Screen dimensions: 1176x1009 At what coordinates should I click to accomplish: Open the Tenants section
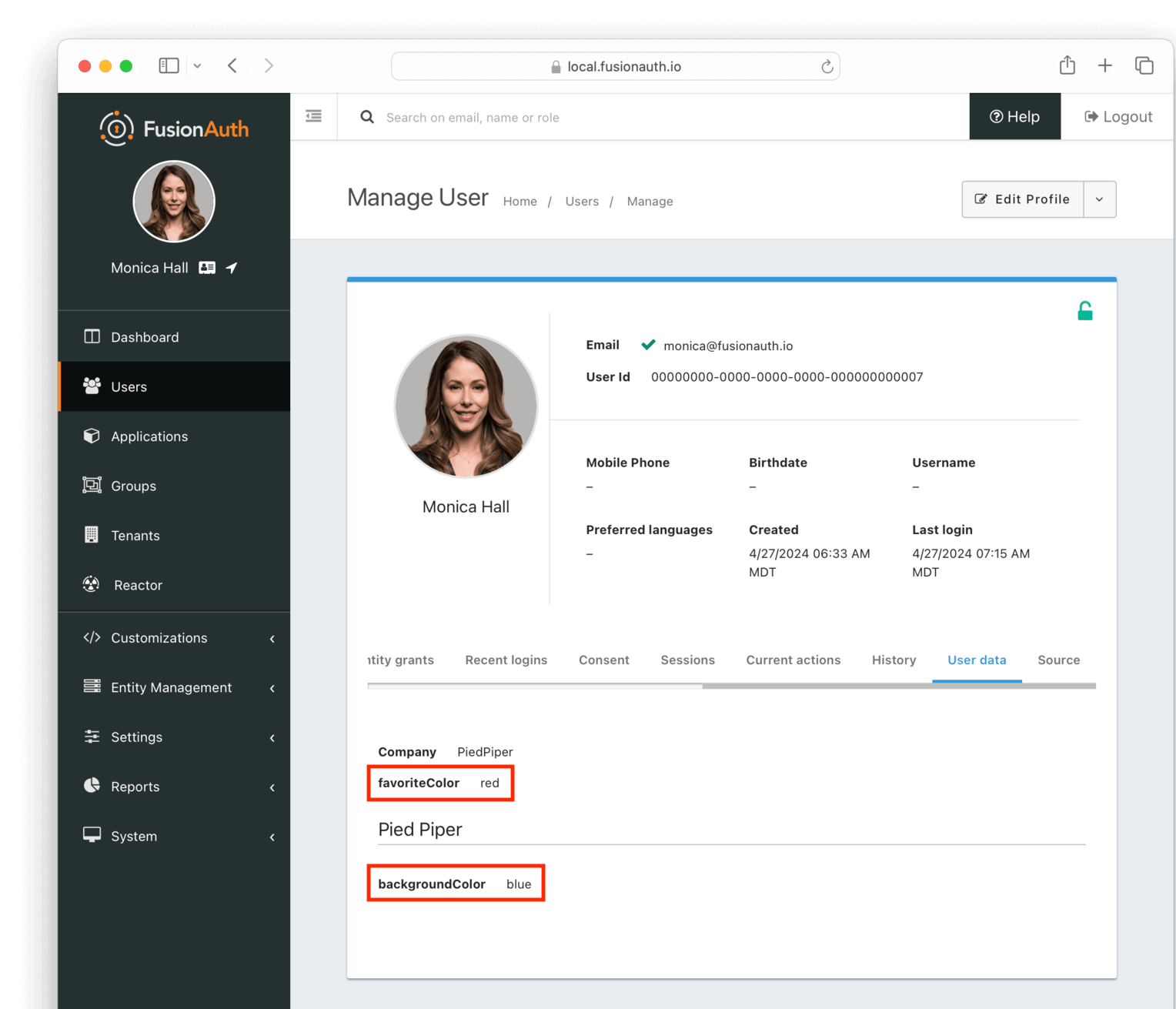(135, 535)
